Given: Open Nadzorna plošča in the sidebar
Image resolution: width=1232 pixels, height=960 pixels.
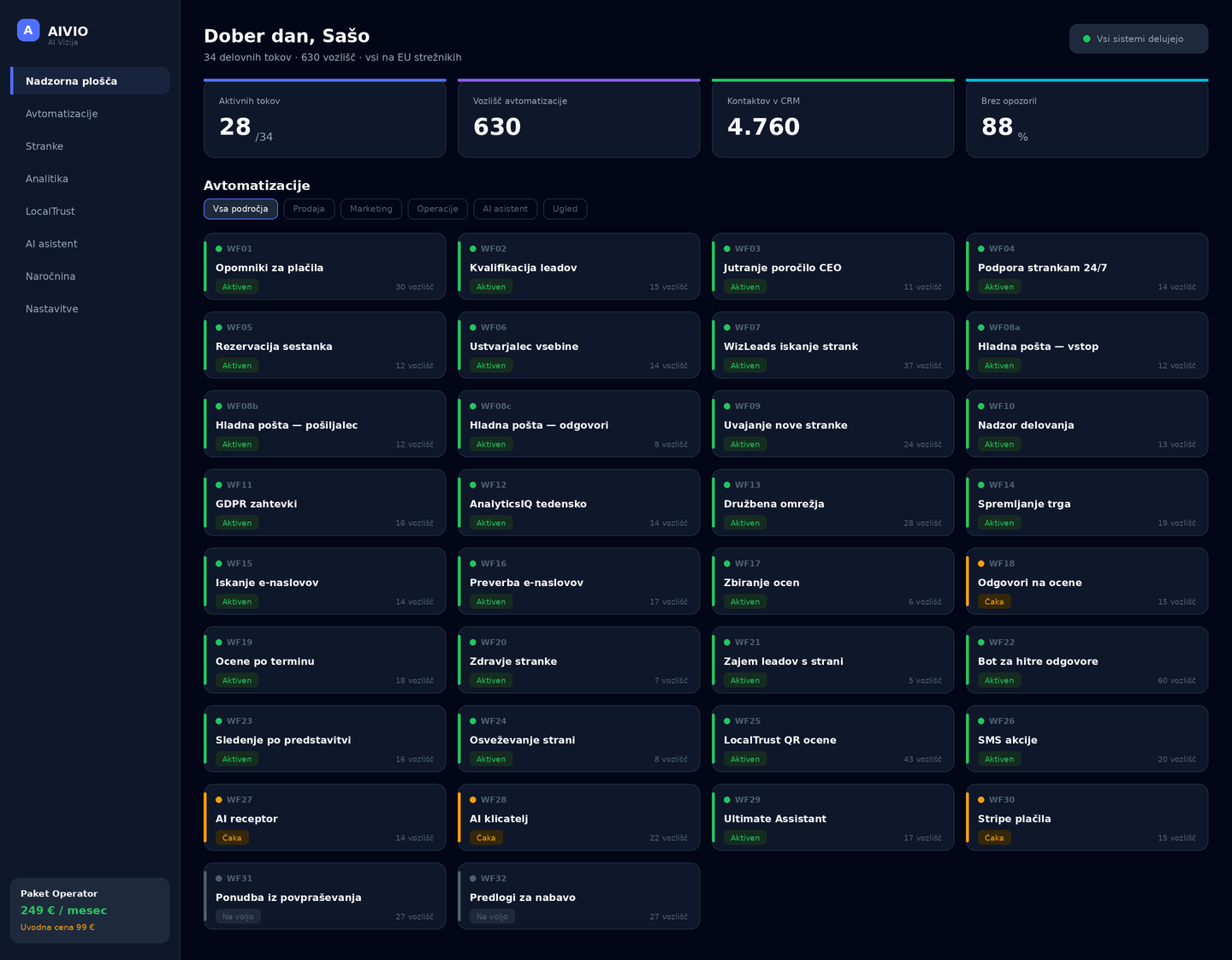Looking at the screenshot, I should (x=90, y=81).
